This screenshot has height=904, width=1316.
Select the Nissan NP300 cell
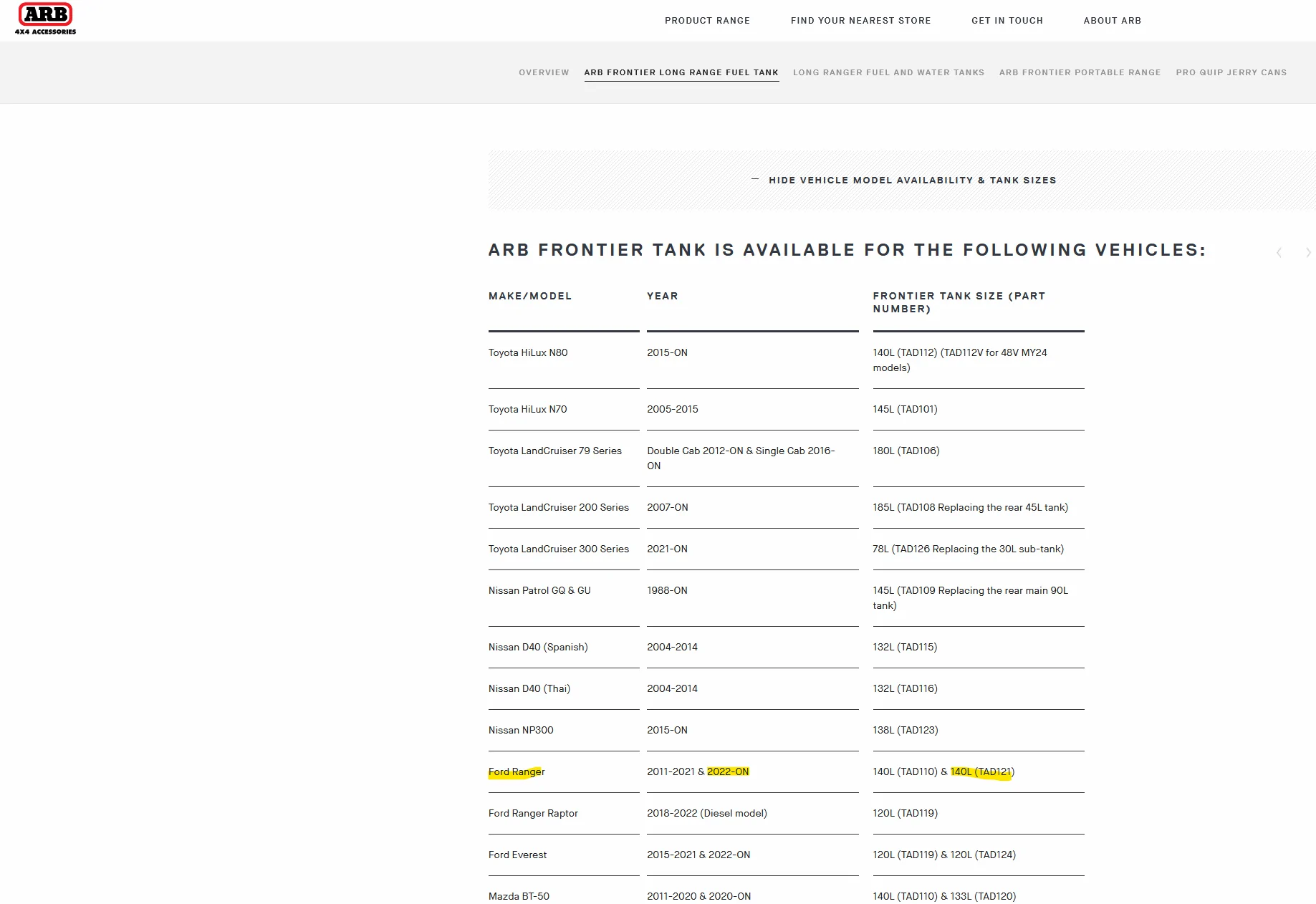[521, 730]
